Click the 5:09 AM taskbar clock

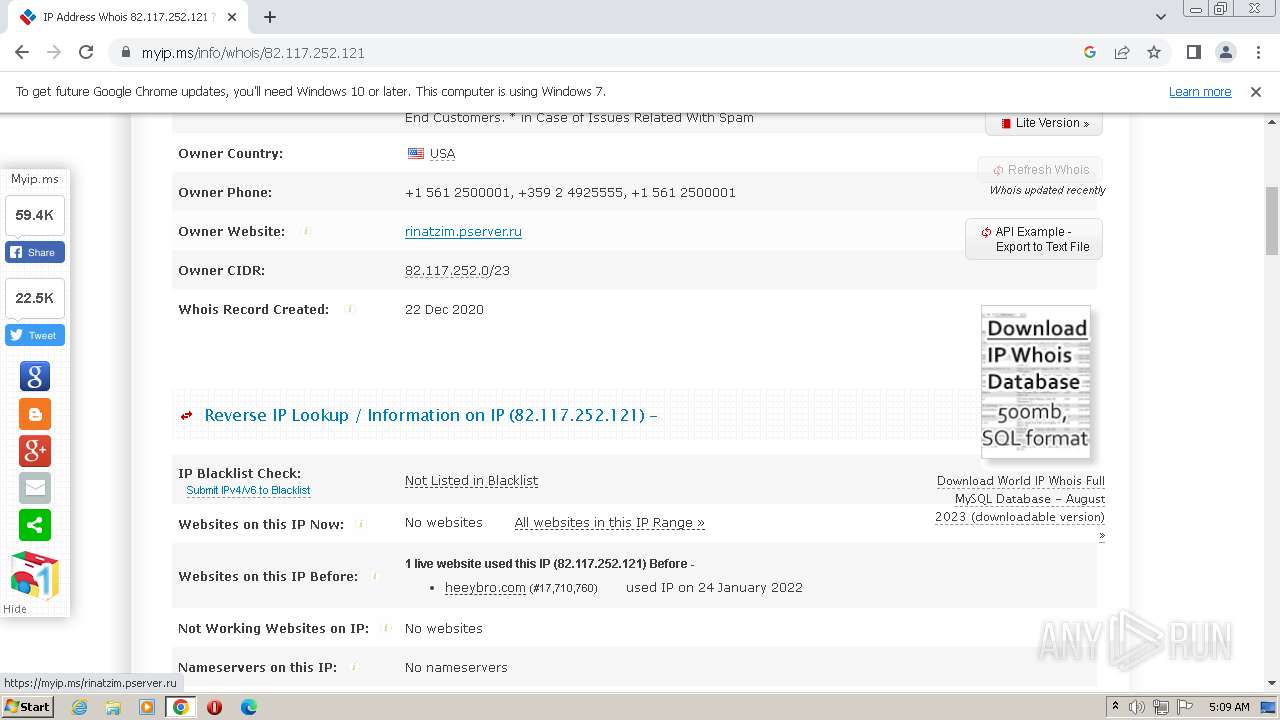pyautogui.click(x=1229, y=707)
